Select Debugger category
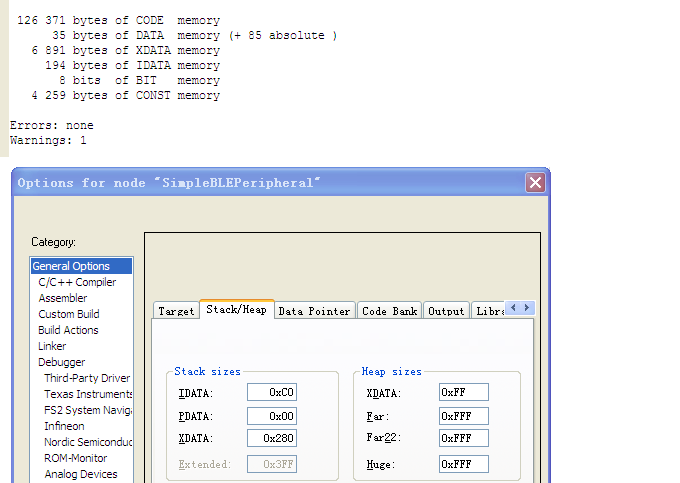The image size is (680, 483). [61, 362]
